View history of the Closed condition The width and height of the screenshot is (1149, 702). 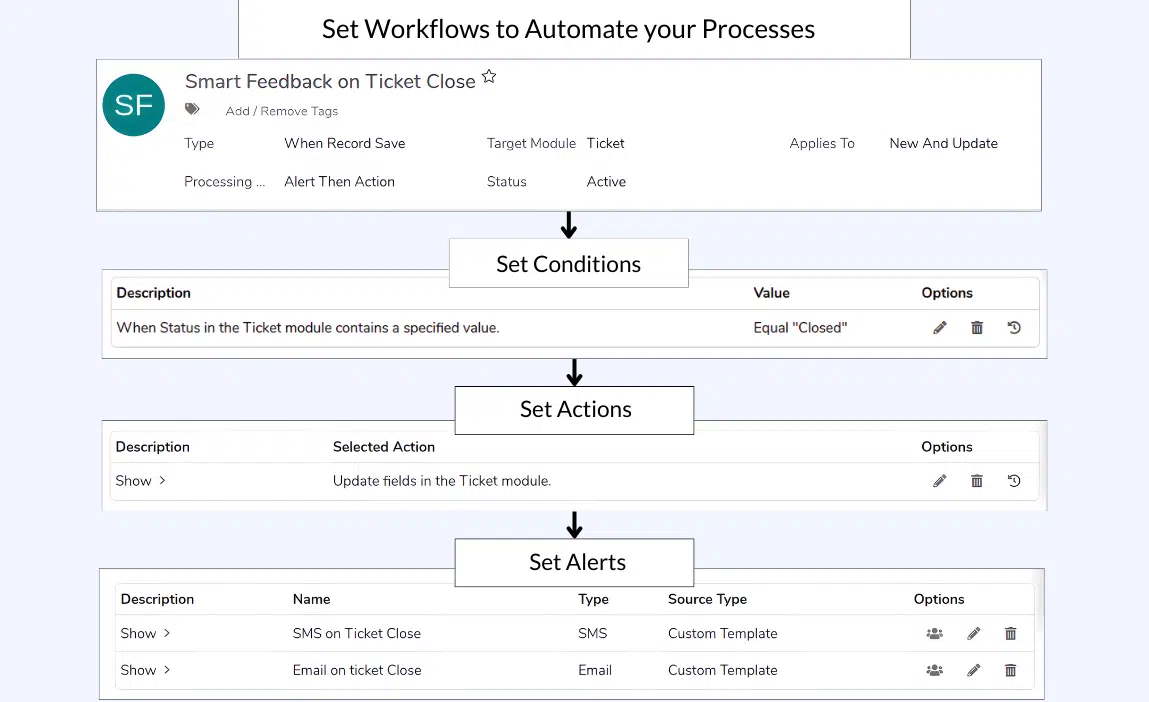point(1014,328)
